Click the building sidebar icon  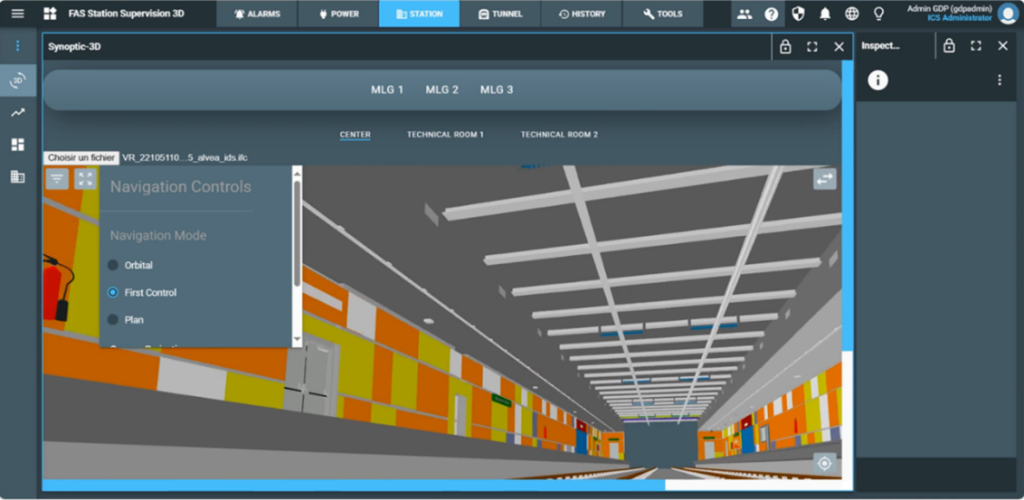[x=17, y=177]
